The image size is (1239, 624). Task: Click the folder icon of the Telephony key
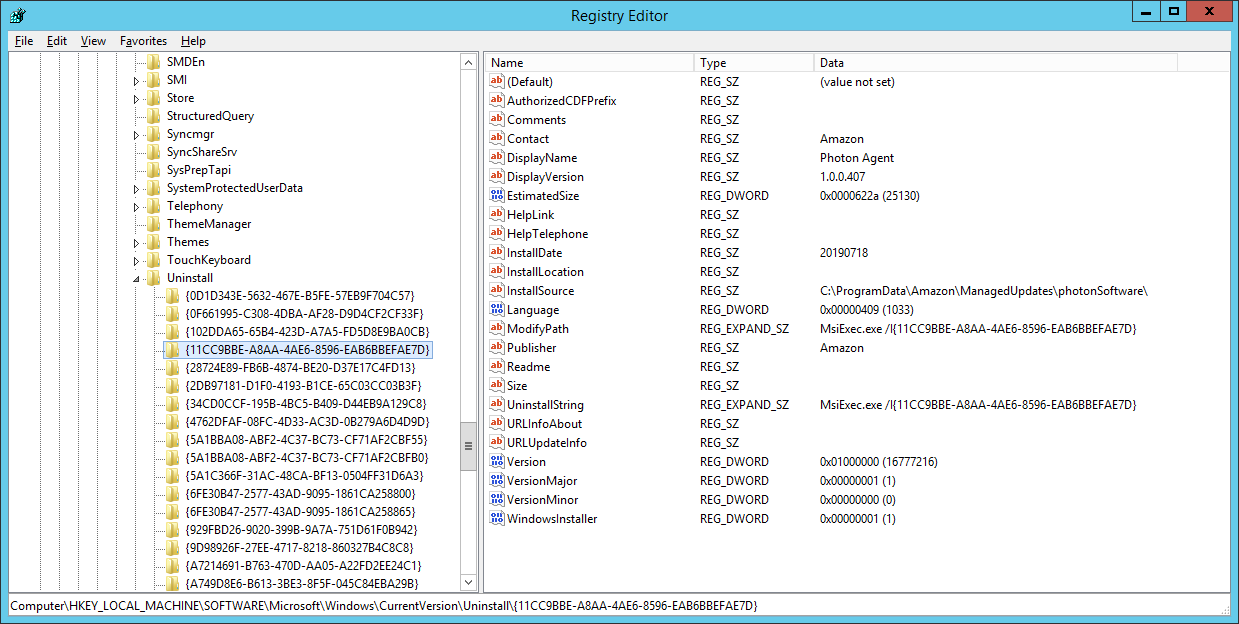(153, 206)
